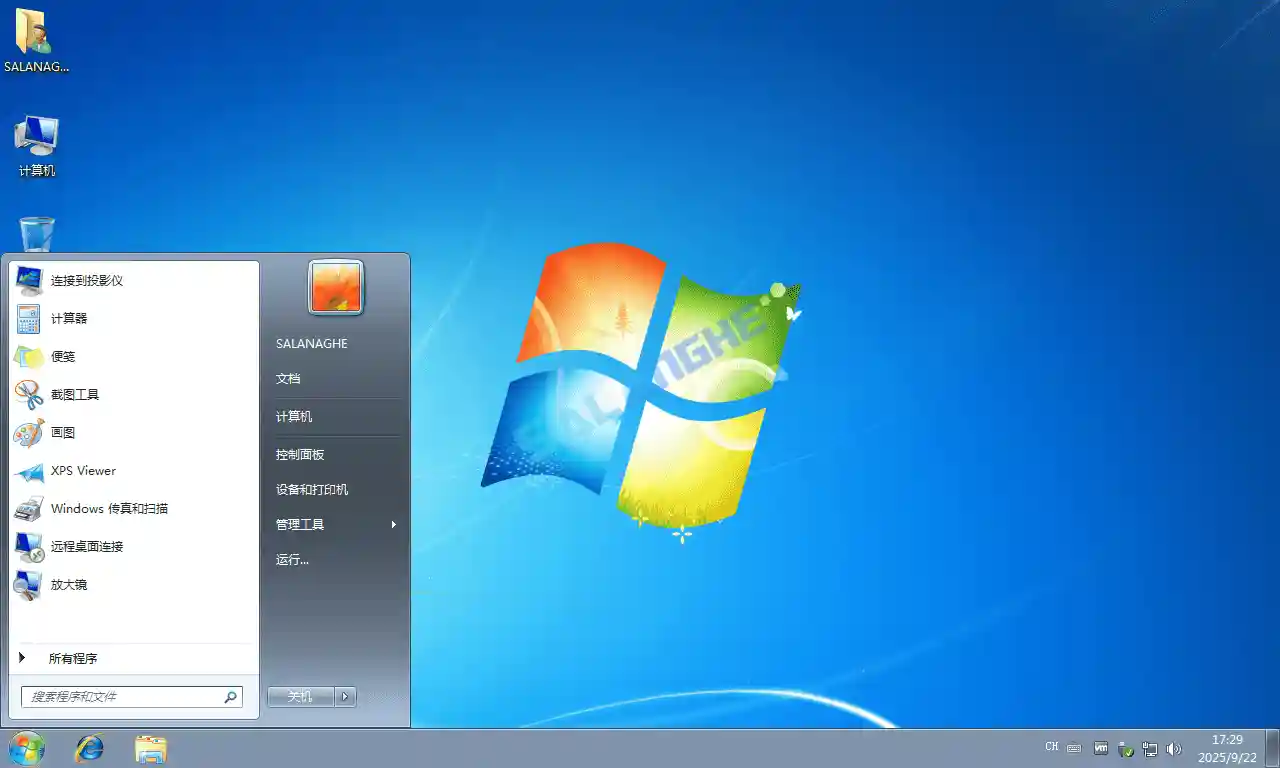Create a note with 便笺 (Sticky Notes)
This screenshot has width=1280, height=768.
click(x=63, y=356)
